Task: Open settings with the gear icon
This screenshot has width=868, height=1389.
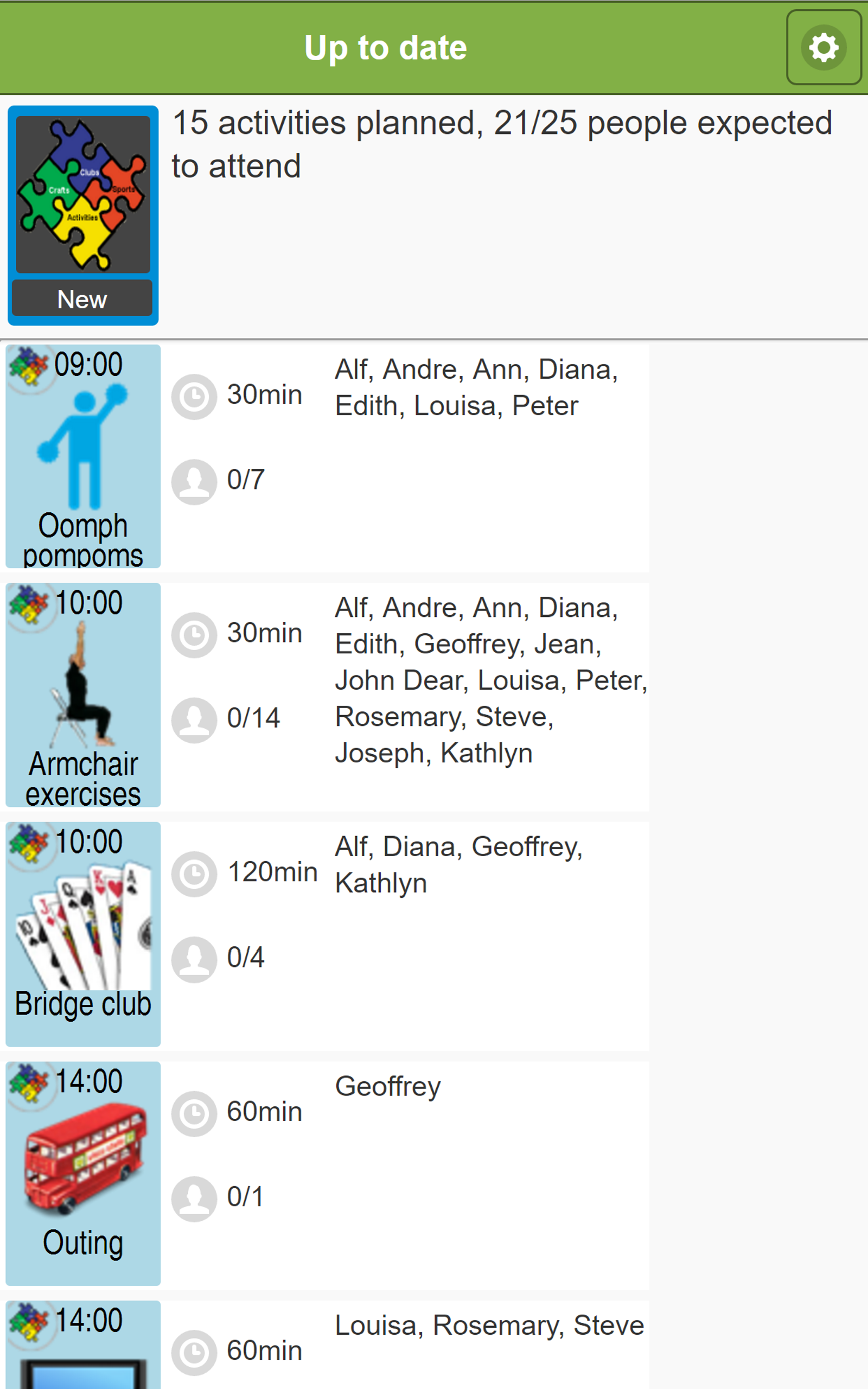Action: point(823,47)
